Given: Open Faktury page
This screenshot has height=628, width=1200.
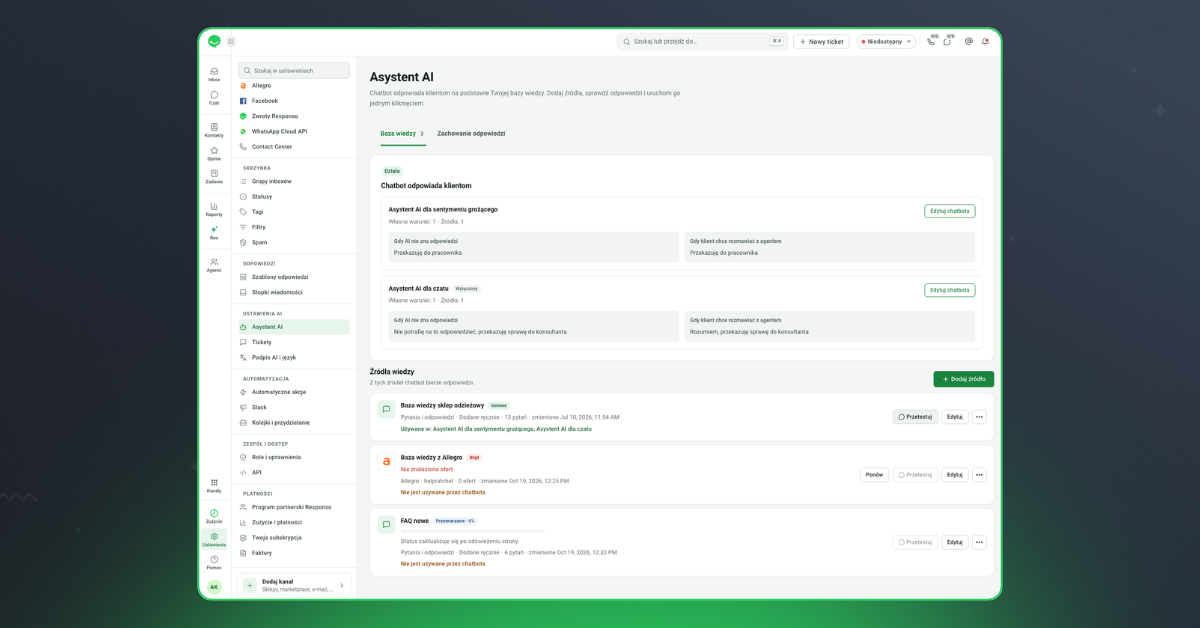Looking at the screenshot, I should pyautogui.click(x=294, y=553).
